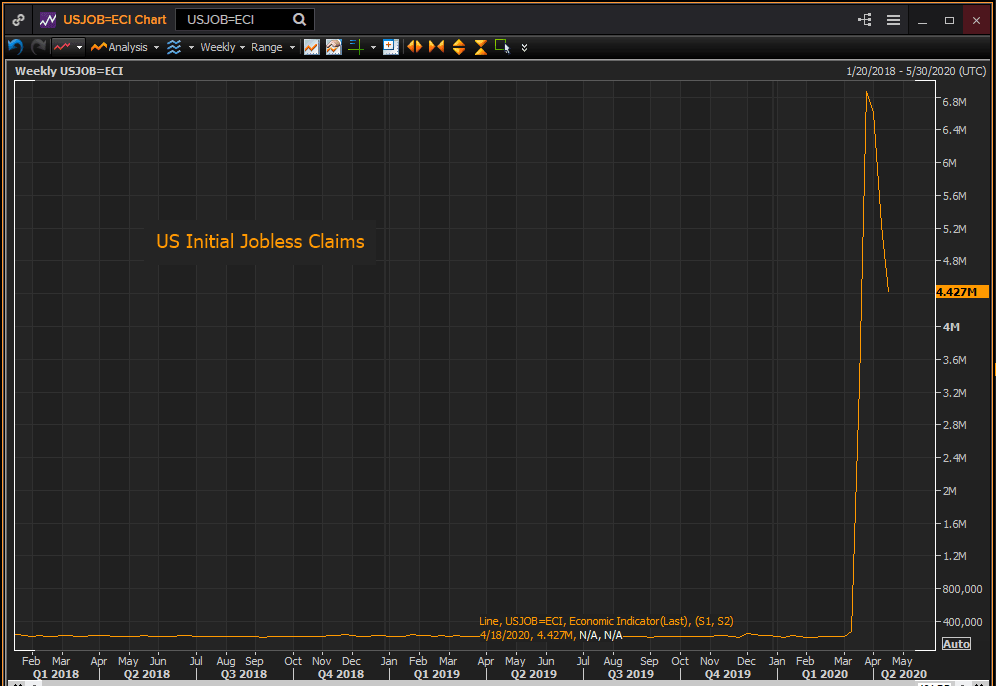
Task: Click the blue wavy lines icon
Action: pyautogui.click(x=174, y=47)
